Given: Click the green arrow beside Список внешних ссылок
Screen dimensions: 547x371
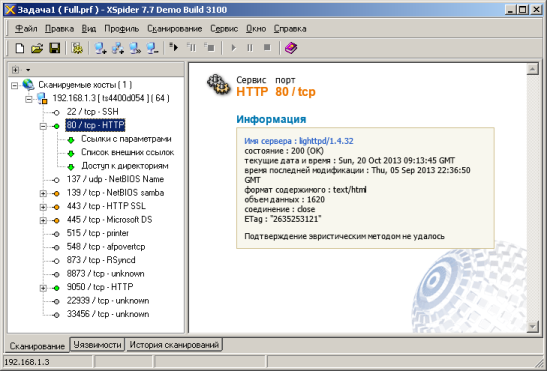Looking at the screenshot, I should [71, 153].
